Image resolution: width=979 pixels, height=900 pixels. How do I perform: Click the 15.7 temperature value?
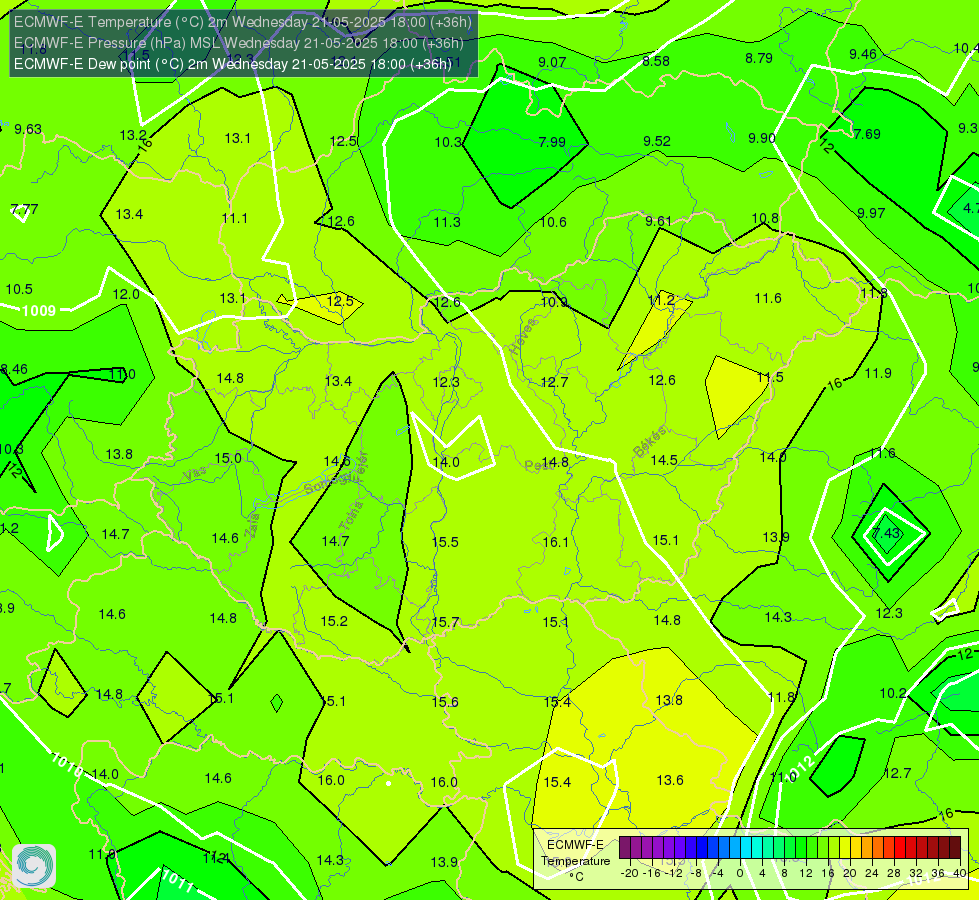445,622
